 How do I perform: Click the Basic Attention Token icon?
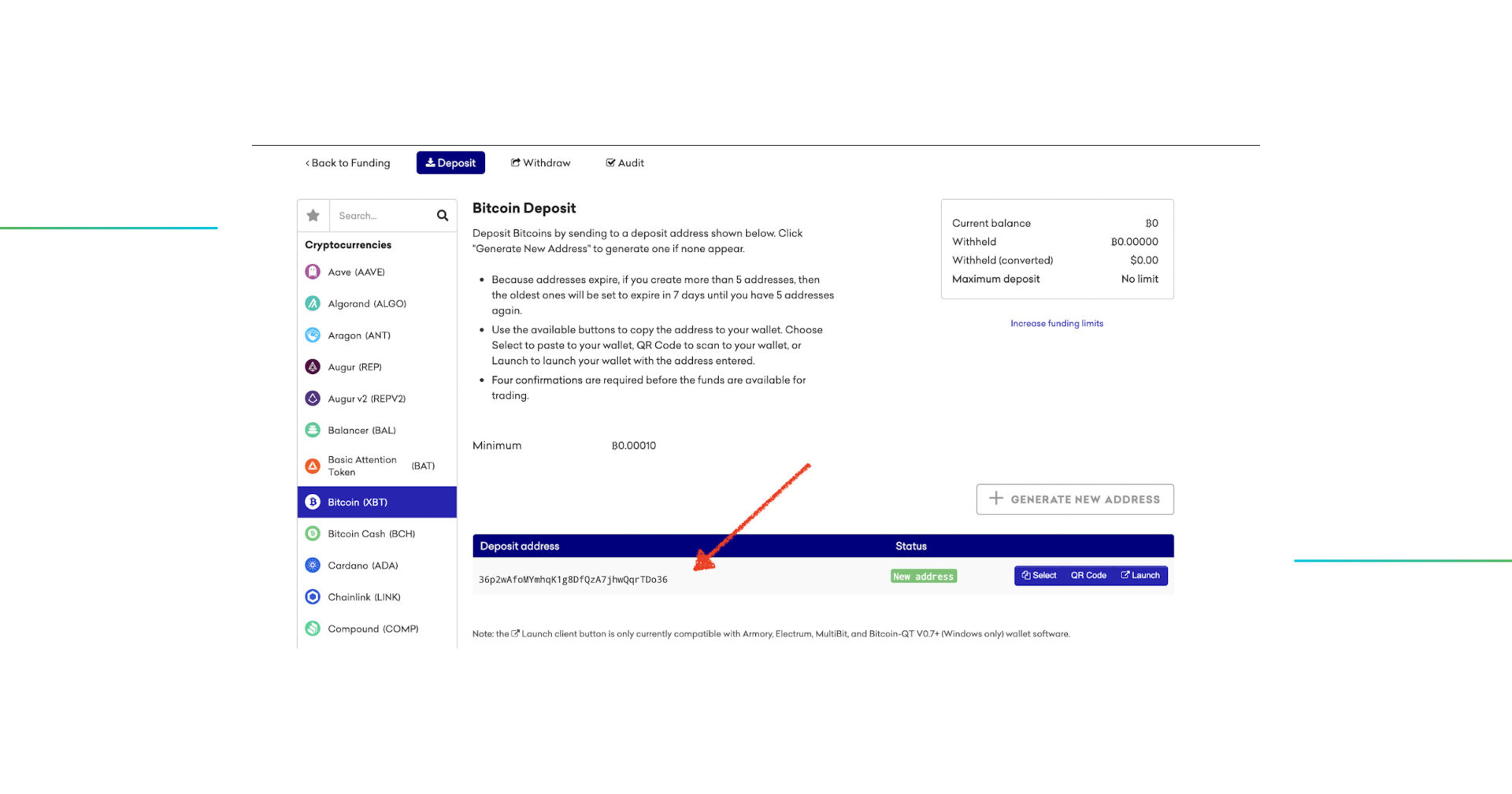click(313, 466)
